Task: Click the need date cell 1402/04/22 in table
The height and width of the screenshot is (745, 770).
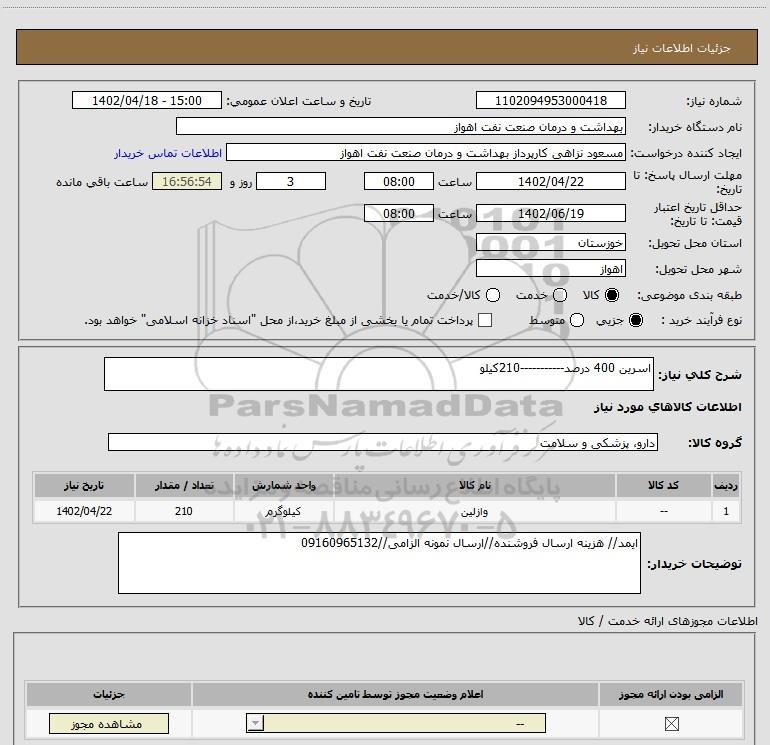Action: point(84,511)
